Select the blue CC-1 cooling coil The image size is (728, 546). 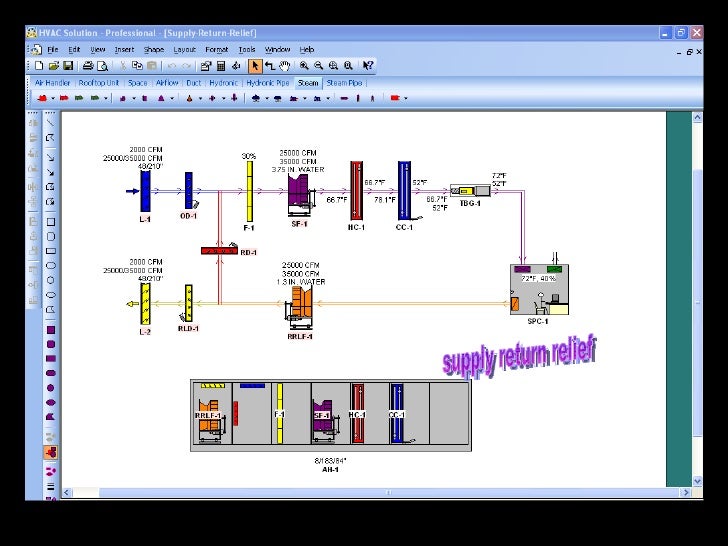coord(404,191)
